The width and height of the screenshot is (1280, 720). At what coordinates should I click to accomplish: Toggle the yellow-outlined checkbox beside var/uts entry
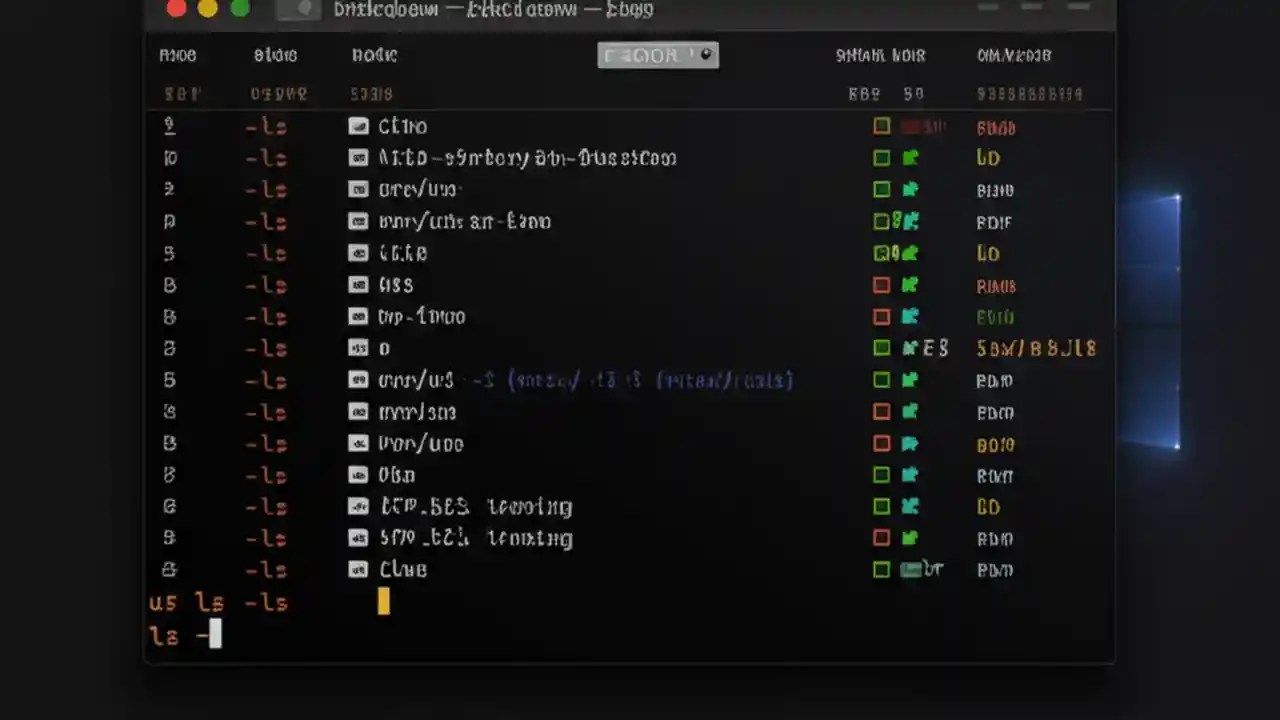[881, 222]
